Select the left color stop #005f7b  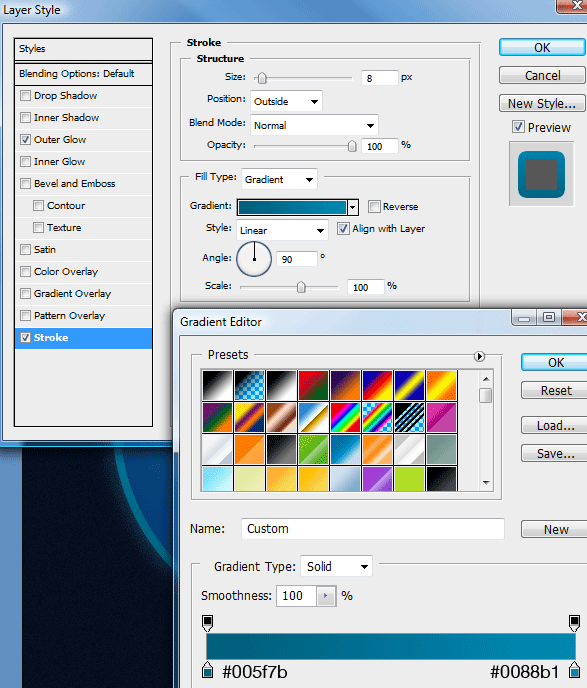pyautogui.click(x=208, y=670)
